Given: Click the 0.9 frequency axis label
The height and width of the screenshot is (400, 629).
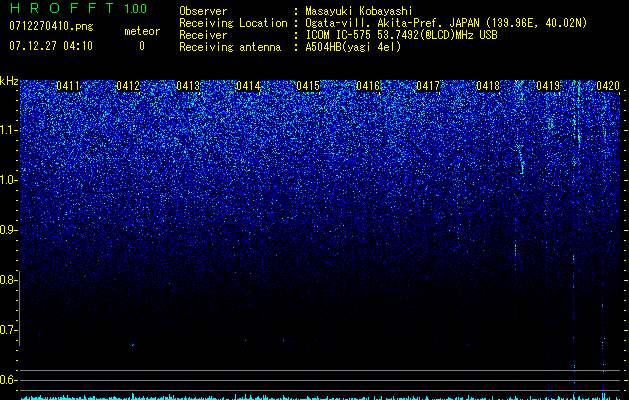Looking at the screenshot, I should point(9,230).
